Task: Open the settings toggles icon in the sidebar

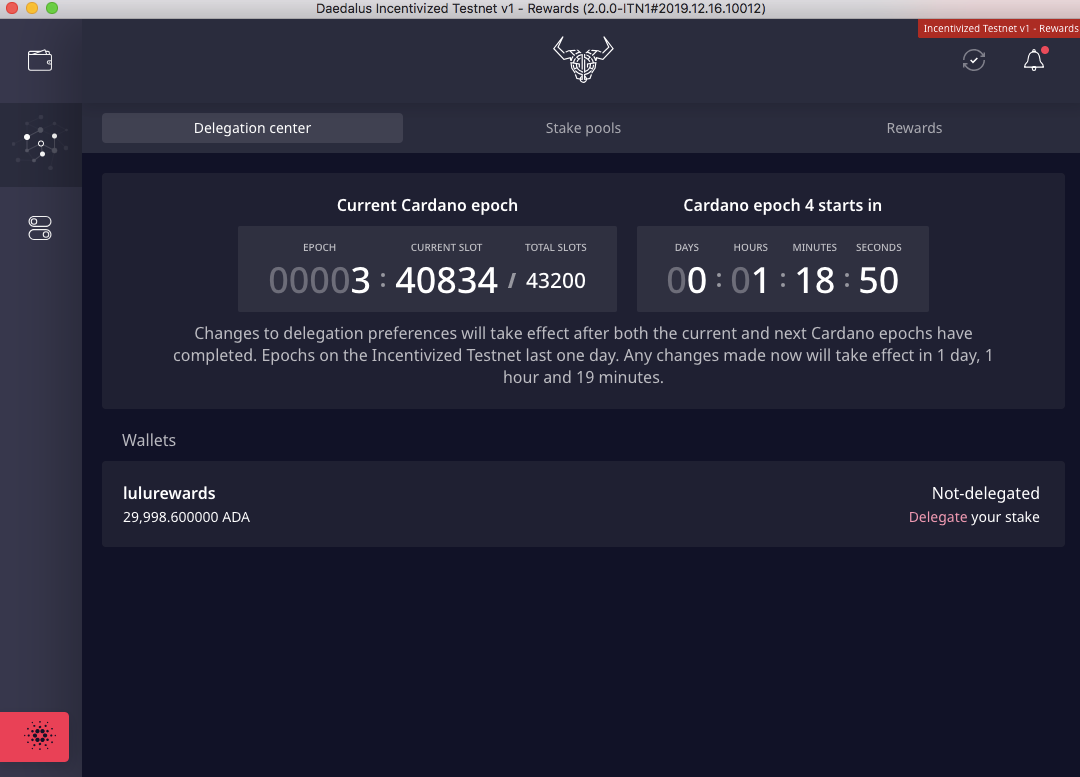Action: pos(40,228)
